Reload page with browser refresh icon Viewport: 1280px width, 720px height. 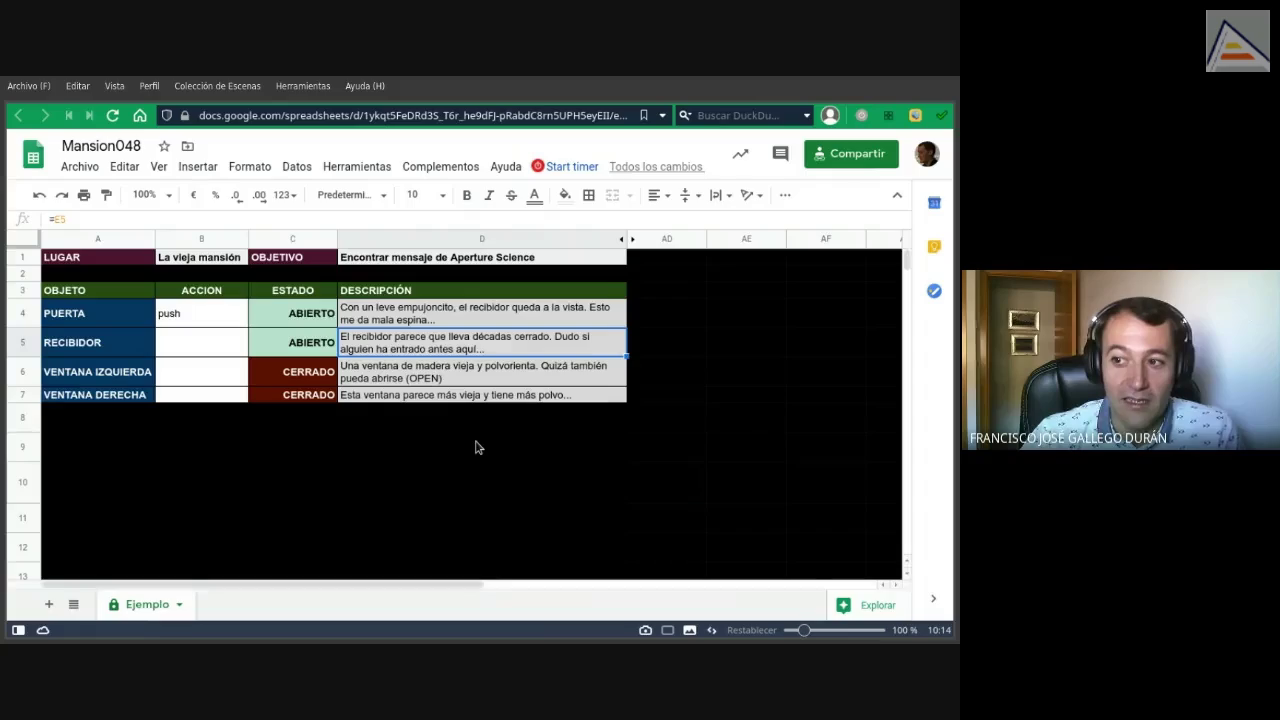[113, 116]
